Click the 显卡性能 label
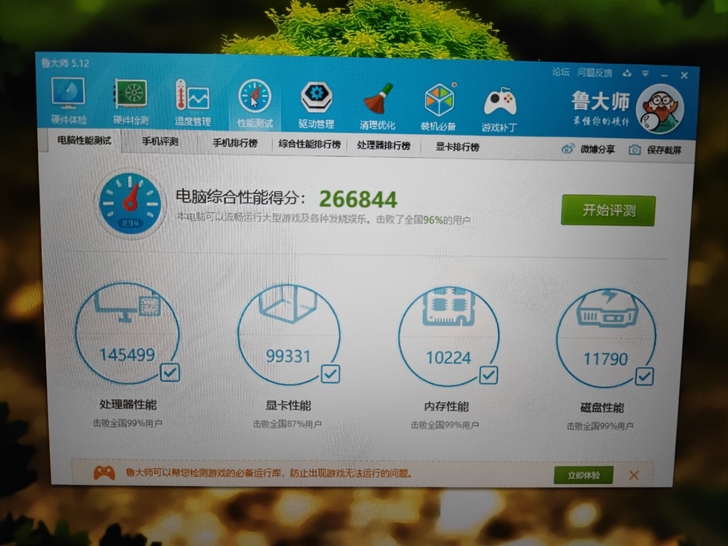728x546 pixels. tap(288, 405)
